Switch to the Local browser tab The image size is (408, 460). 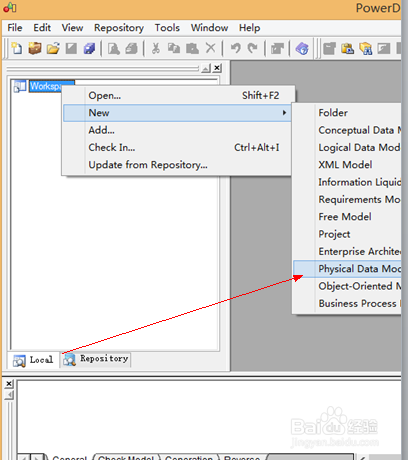pos(33,360)
